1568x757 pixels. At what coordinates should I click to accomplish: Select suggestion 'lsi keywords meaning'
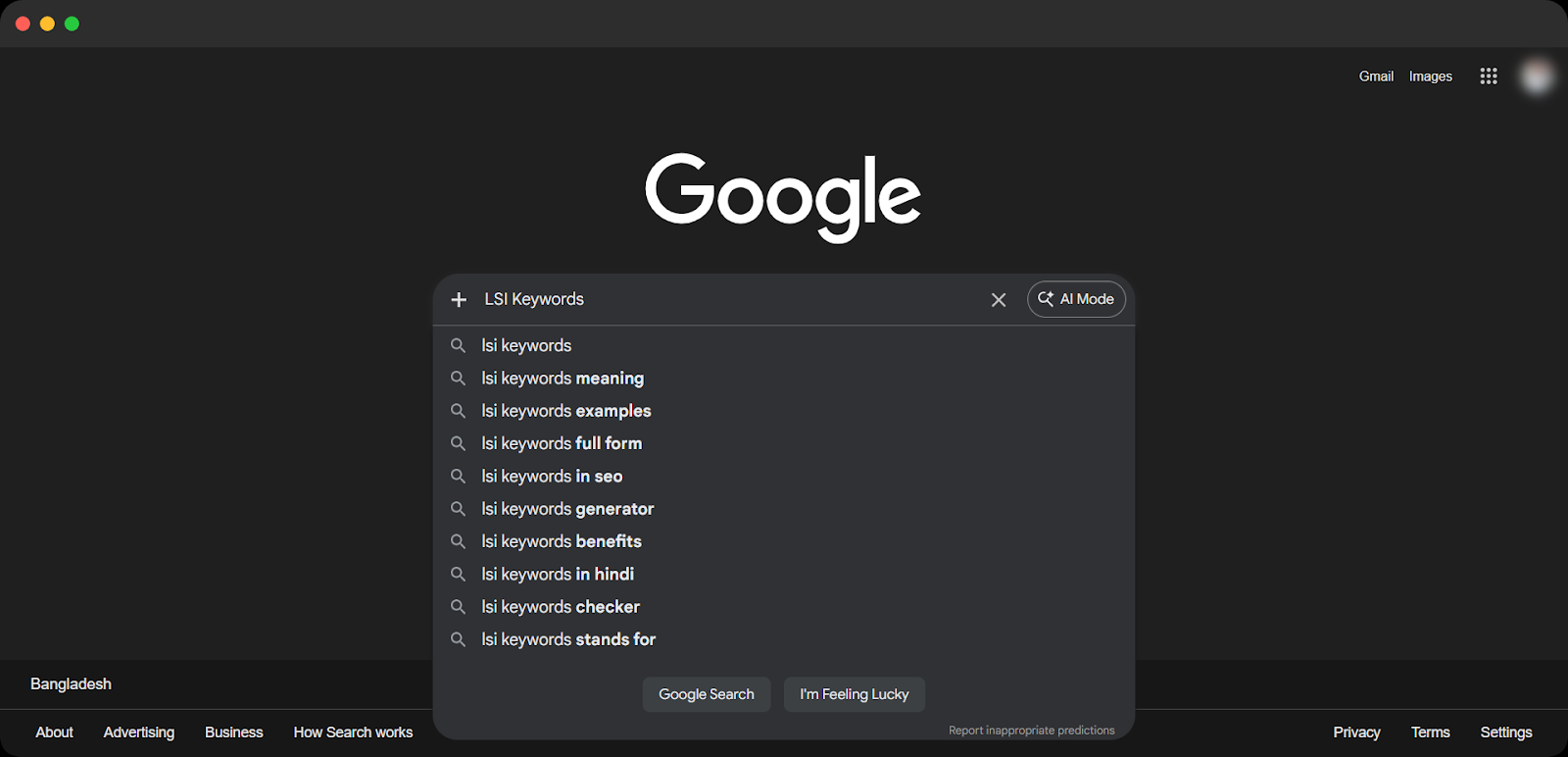click(784, 378)
